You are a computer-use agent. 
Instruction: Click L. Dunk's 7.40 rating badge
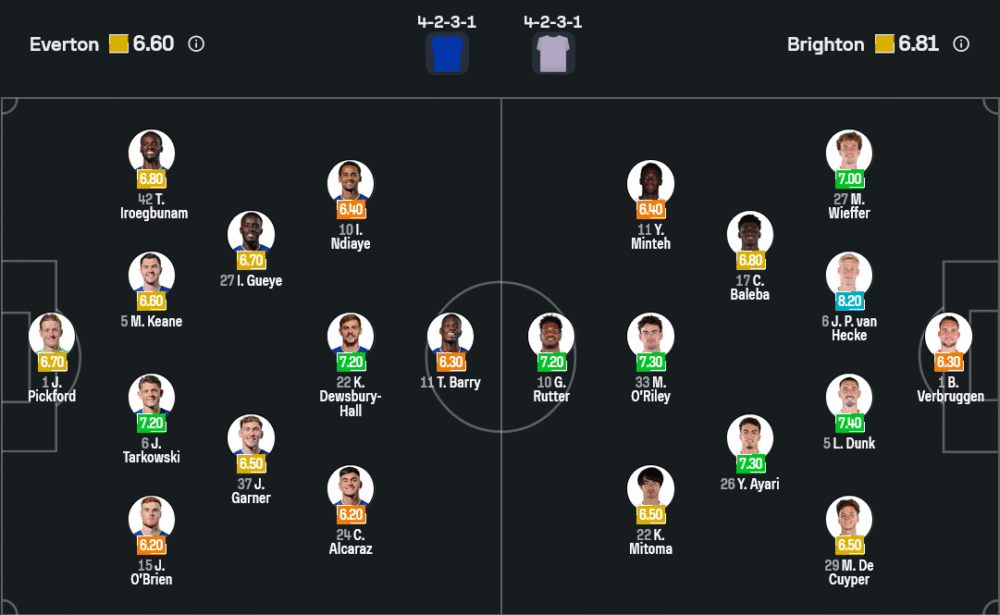coord(849,423)
